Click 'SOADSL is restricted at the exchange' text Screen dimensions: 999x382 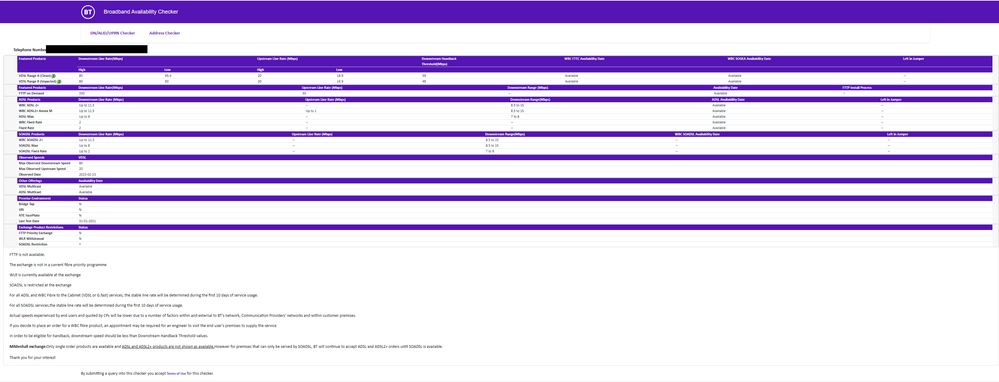point(40,285)
